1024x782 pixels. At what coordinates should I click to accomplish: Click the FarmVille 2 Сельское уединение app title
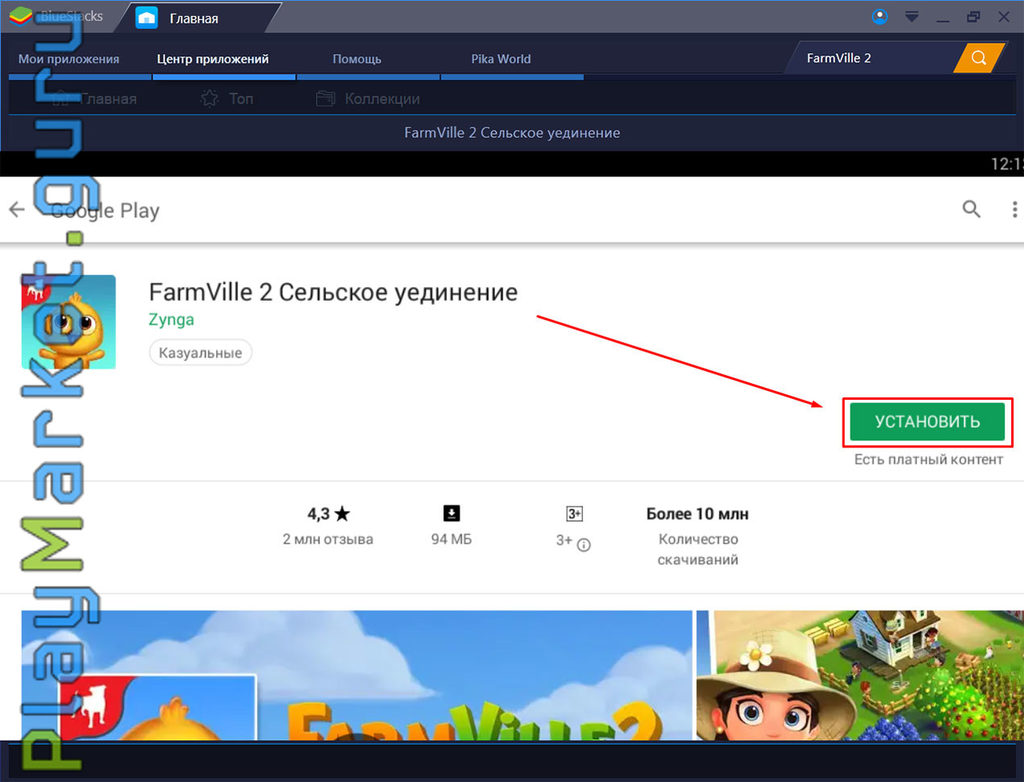[333, 292]
